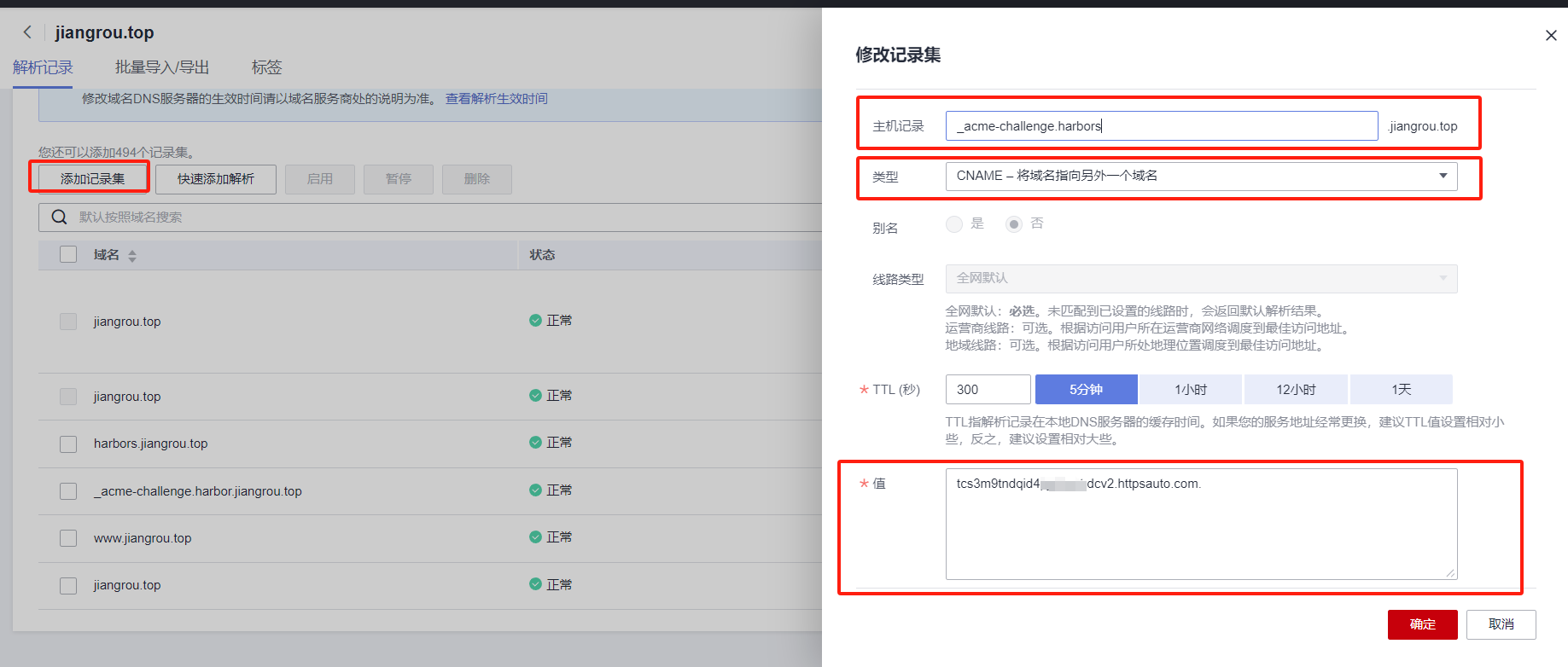Sort by 域名 column arrows
The width and height of the screenshot is (1568, 667).
point(132,255)
